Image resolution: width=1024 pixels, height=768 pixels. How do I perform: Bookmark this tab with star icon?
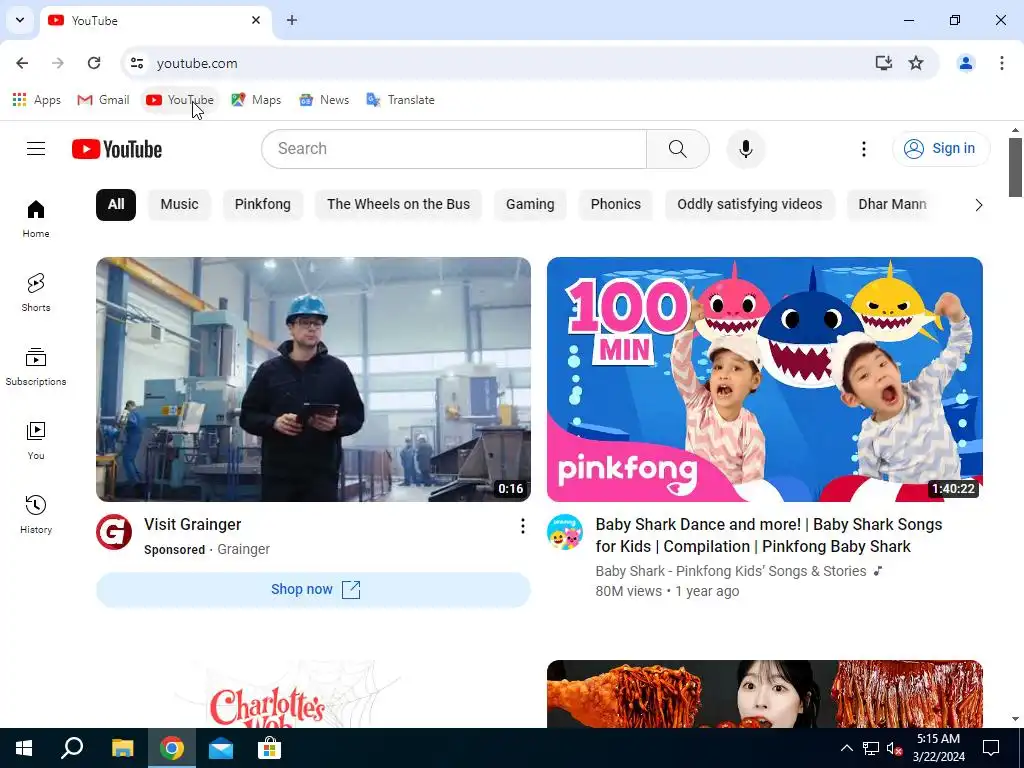pos(916,63)
